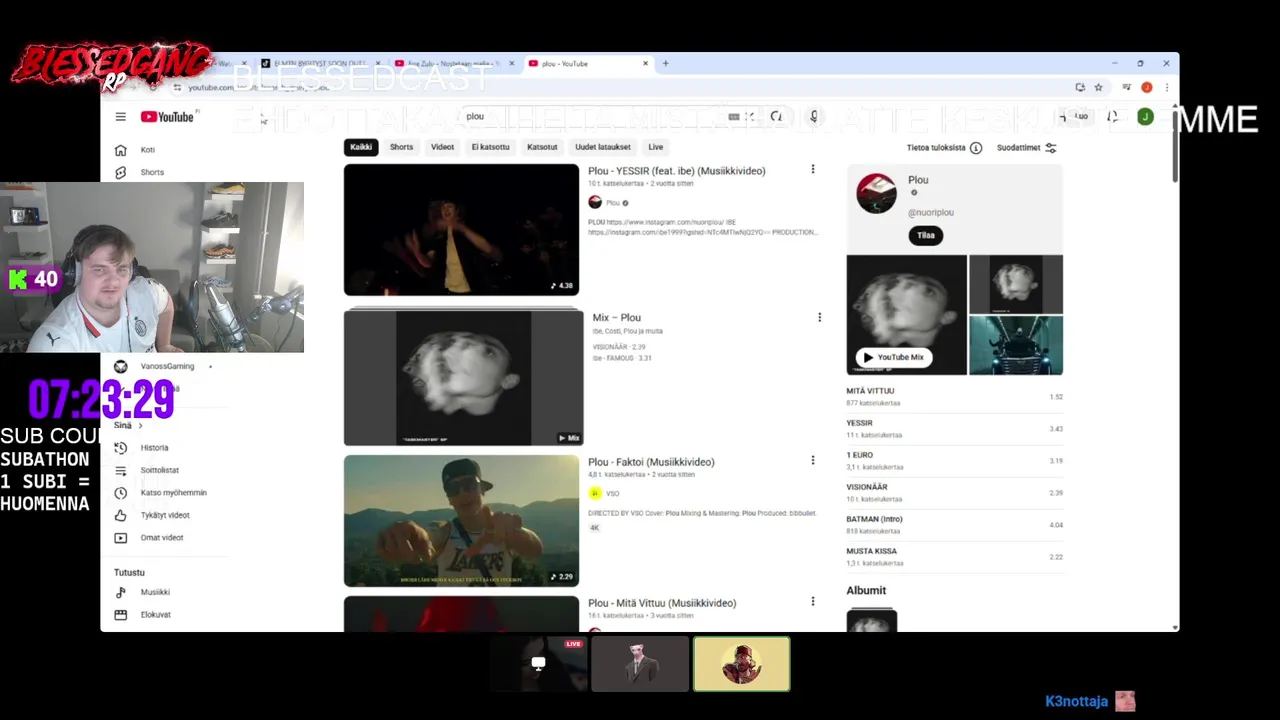The height and width of the screenshot is (720, 1280).
Task: Open Musiikki under Tutustu
Action: [x=154, y=592]
